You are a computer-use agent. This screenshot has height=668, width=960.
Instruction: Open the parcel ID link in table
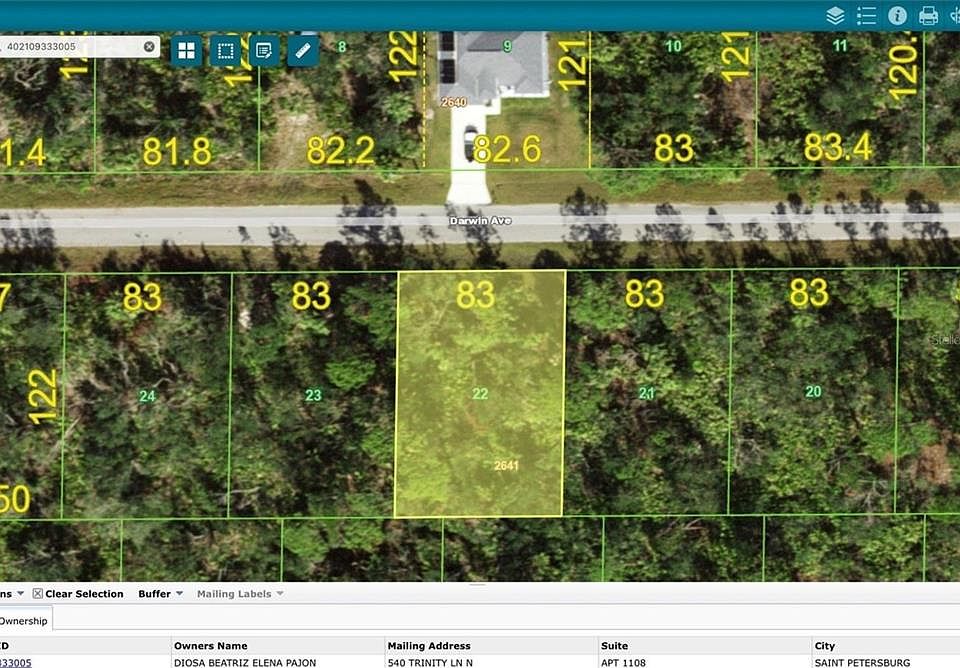point(16,662)
